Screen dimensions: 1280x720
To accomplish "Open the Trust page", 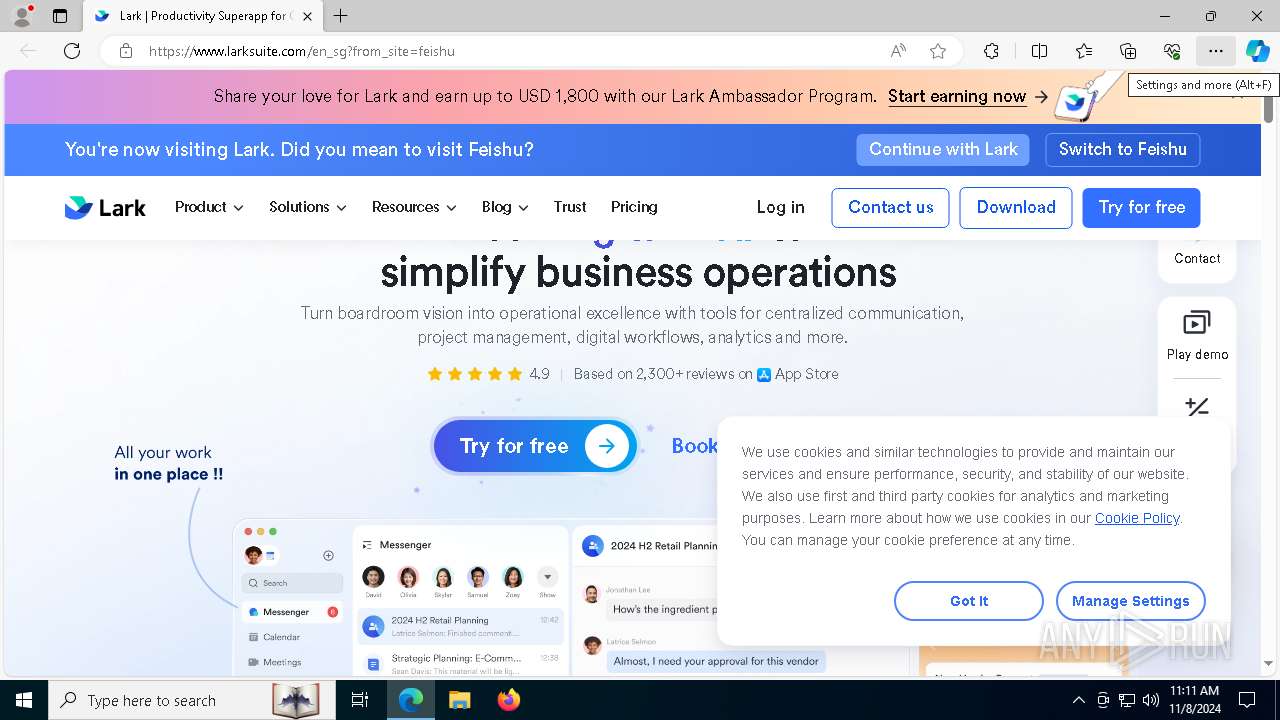I will click(570, 207).
